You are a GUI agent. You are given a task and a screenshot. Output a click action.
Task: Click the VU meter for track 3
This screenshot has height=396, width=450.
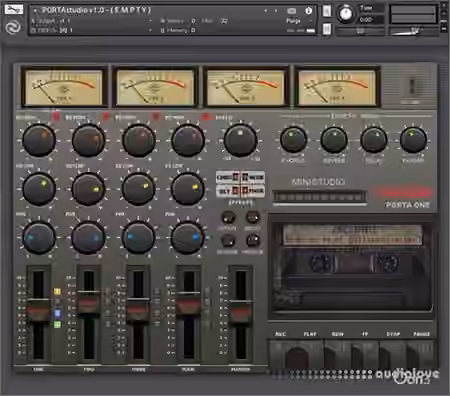(246, 87)
